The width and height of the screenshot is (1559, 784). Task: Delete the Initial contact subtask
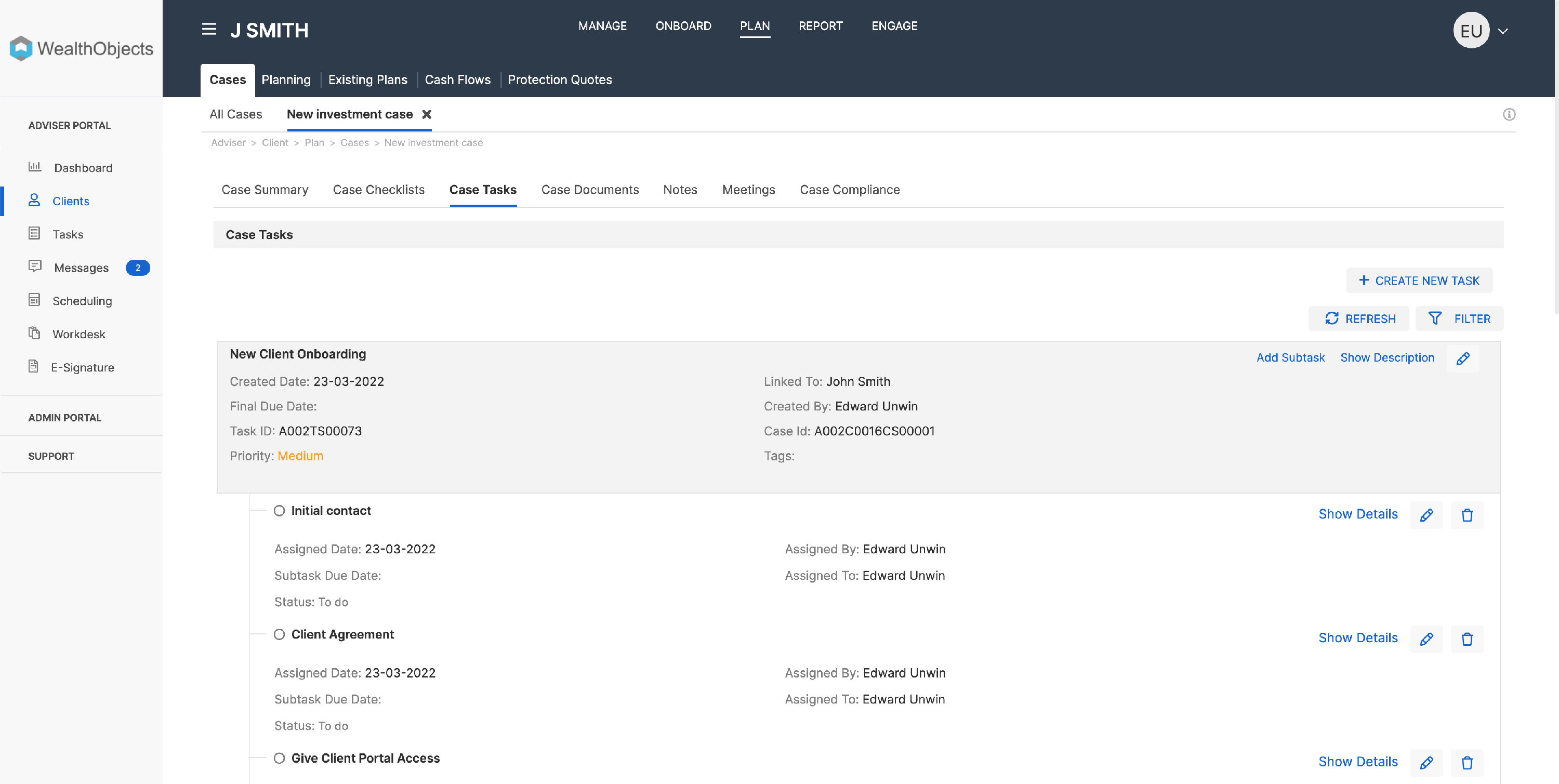click(x=1466, y=515)
